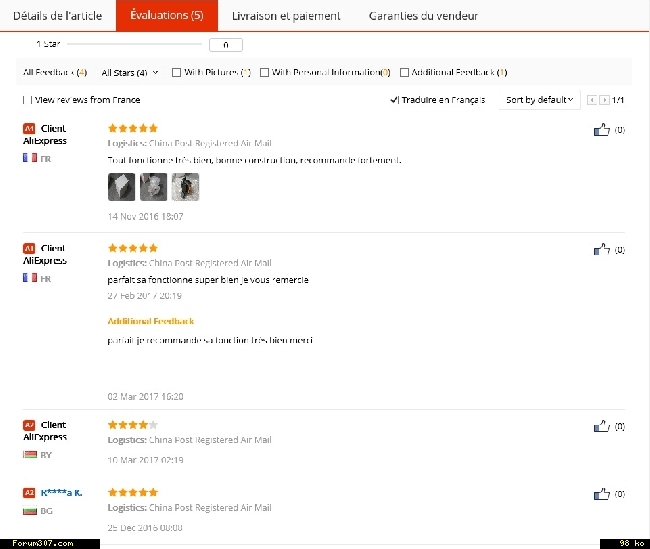This screenshot has width=650, height=549.
Task: Click R****a K. member level badge
Action: click(x=29, y=493)
